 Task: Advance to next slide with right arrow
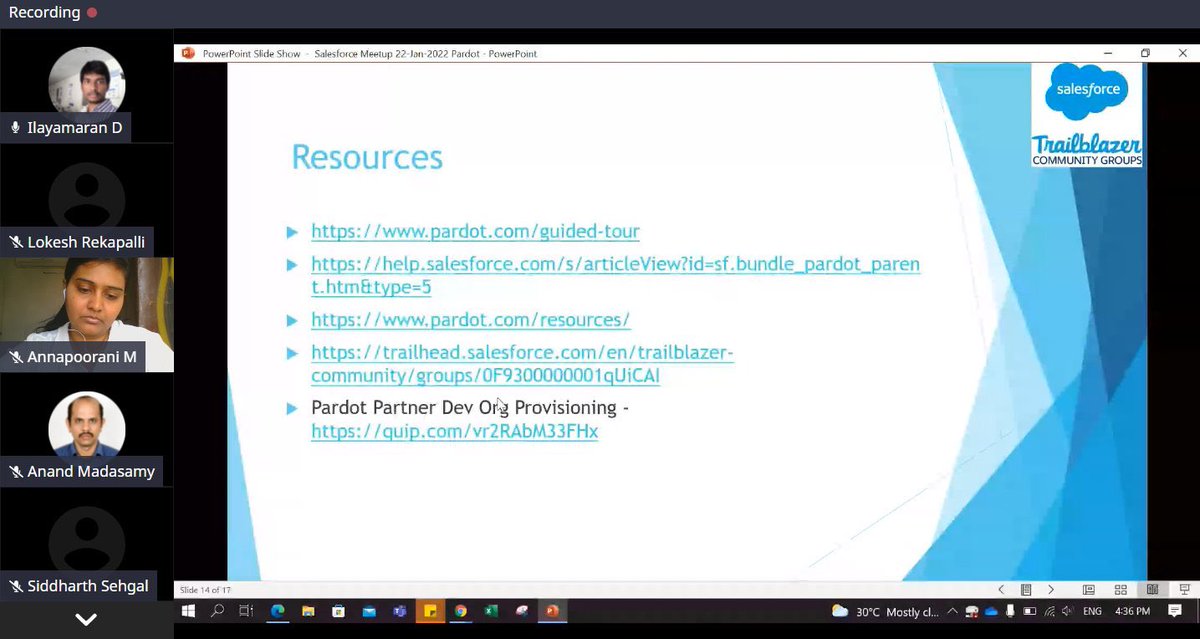pyautogui.click(x=1051, y=590)
